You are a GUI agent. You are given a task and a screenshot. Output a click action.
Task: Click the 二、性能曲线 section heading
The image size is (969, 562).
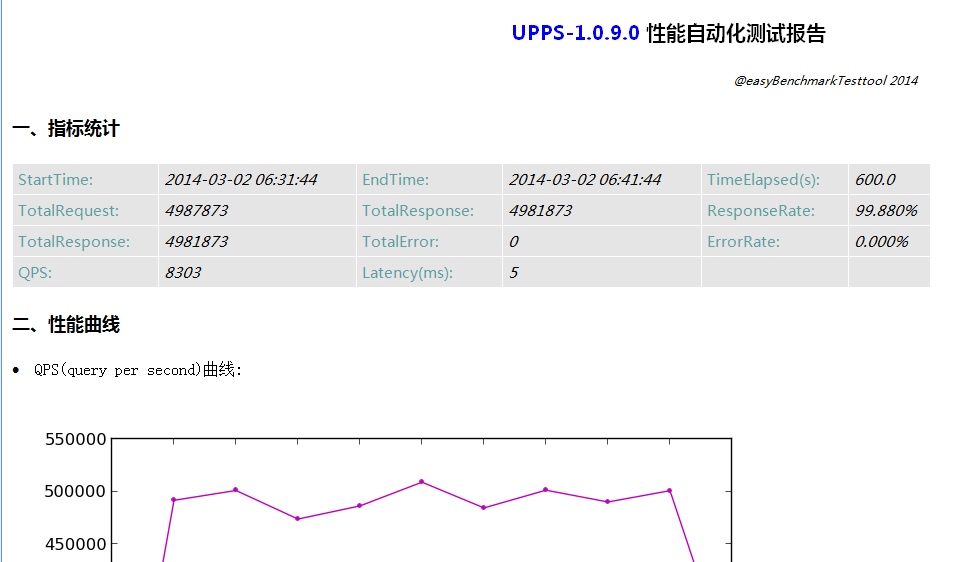(66, 325)
